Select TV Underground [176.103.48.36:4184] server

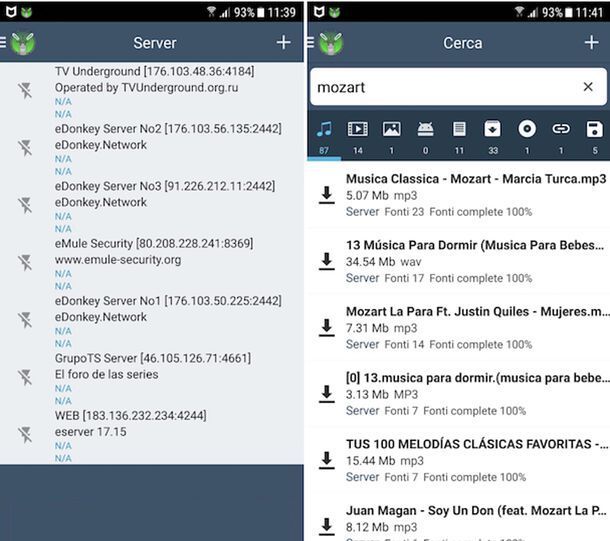pyautogui.click(x=152, y=92)
